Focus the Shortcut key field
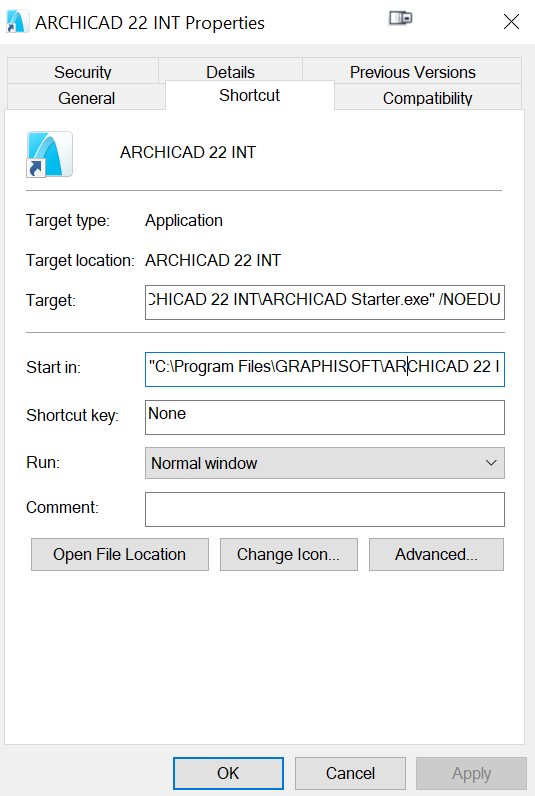The height and width of the screenshot is (796, 535). click(325, 417)
